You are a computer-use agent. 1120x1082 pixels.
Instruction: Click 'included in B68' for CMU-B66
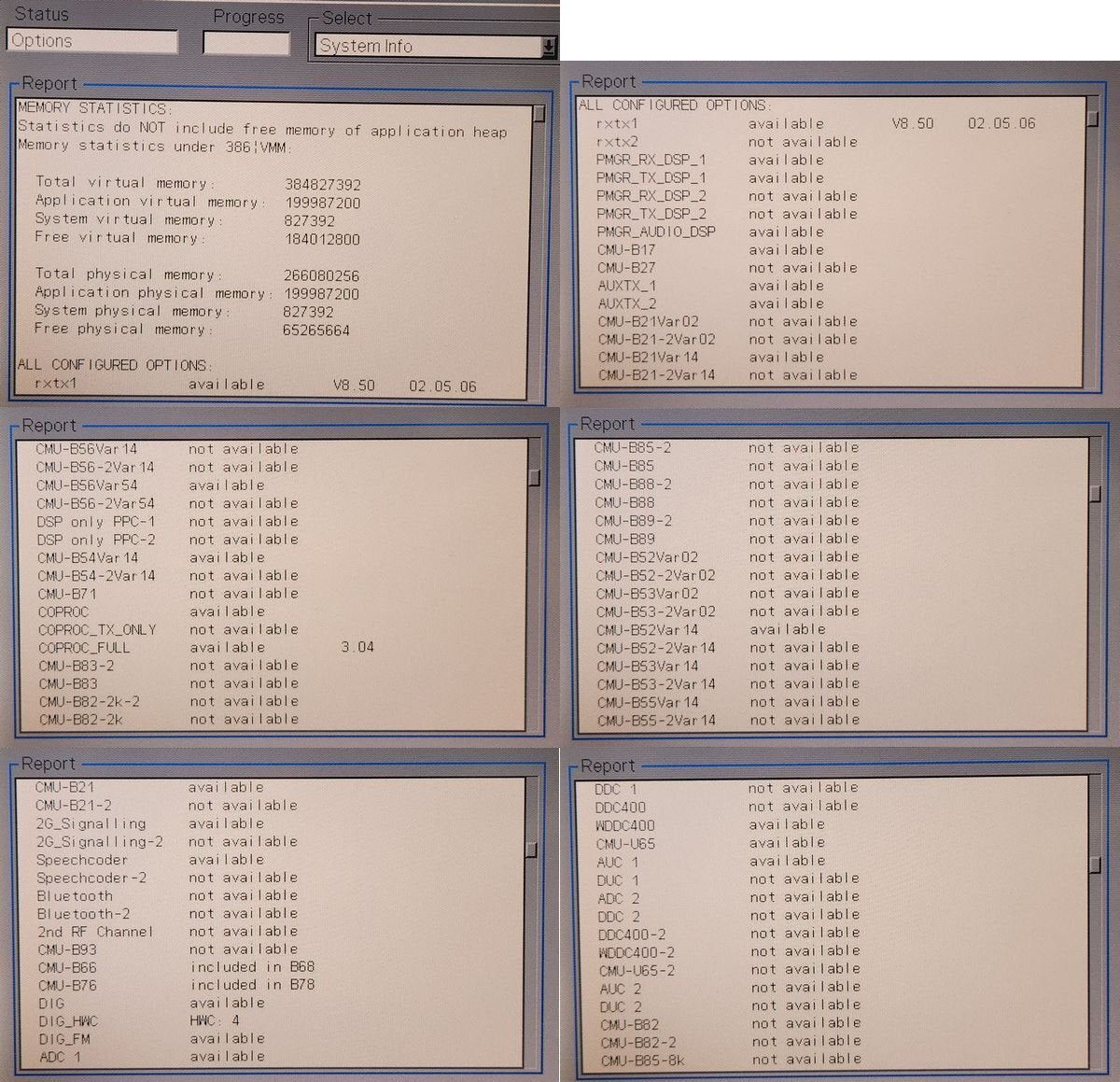(252, 967)
